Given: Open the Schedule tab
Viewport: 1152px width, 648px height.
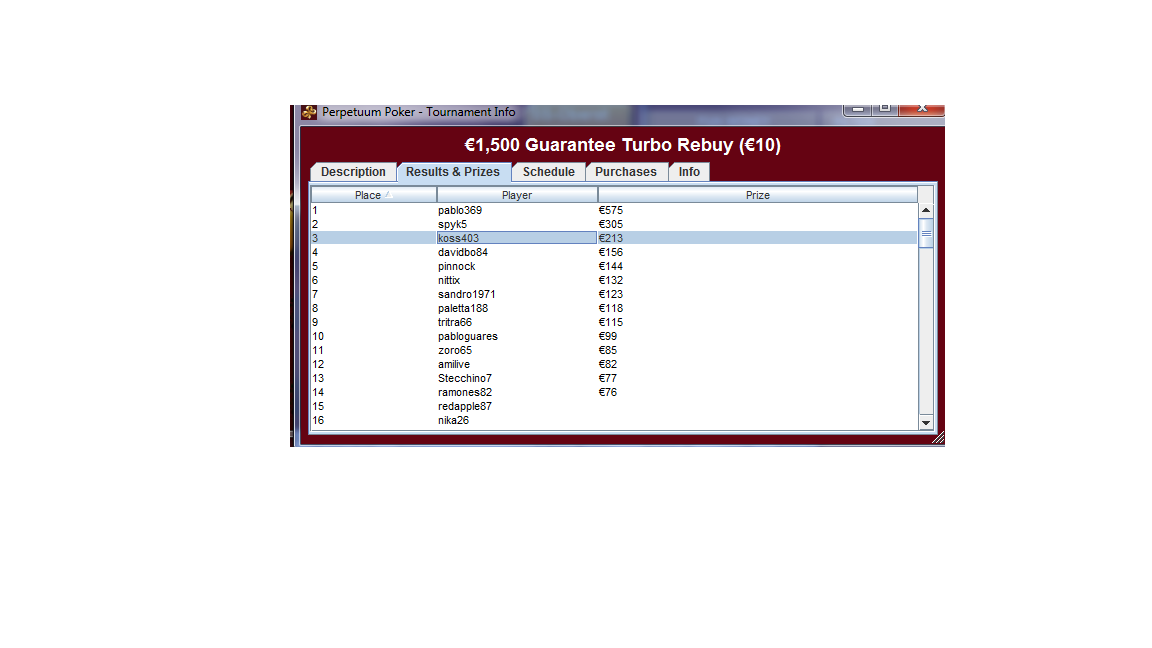Looking at the screenshot, I should point(548,172).
